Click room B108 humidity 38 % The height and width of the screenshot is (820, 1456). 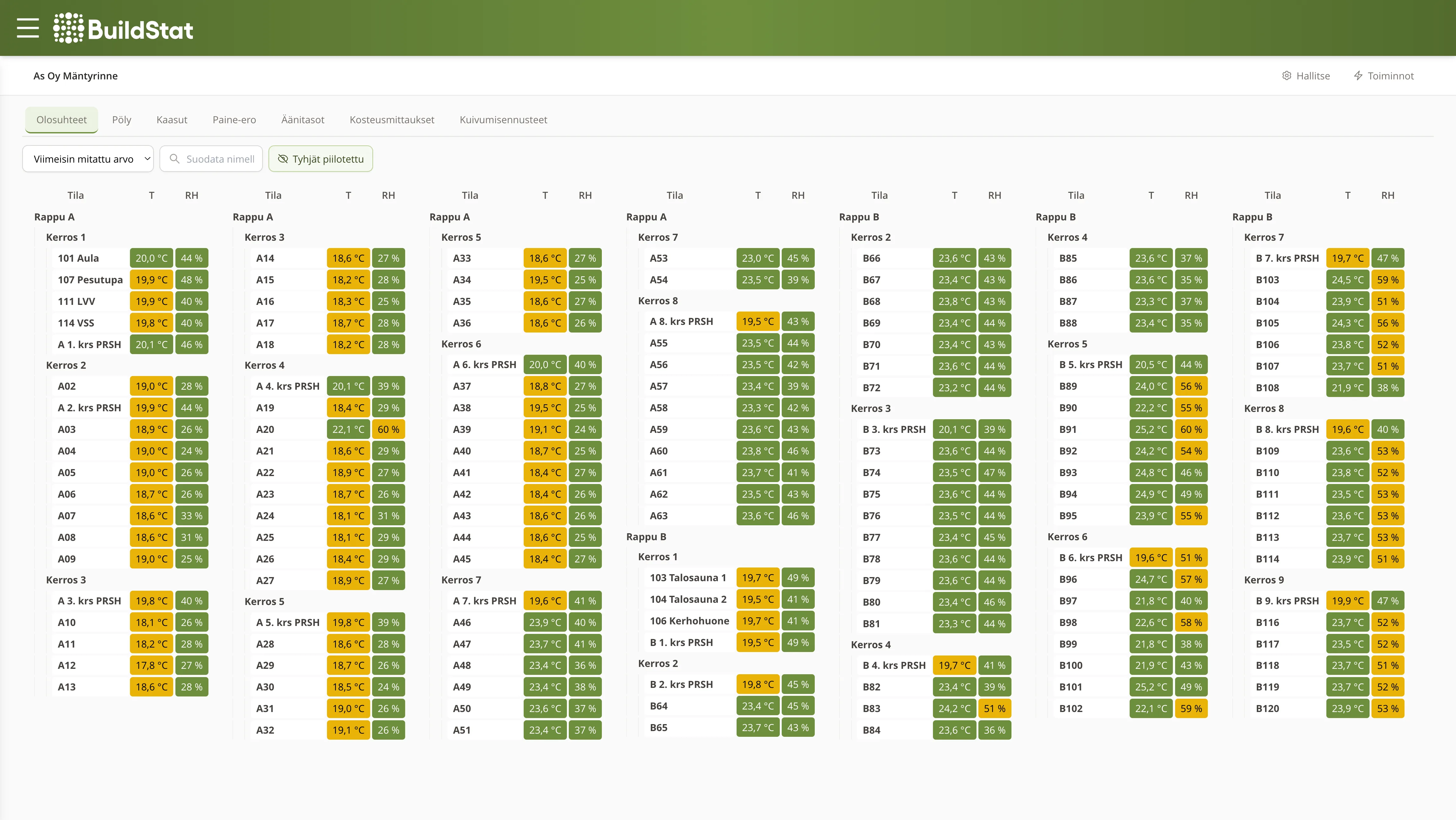[1388, 387]
